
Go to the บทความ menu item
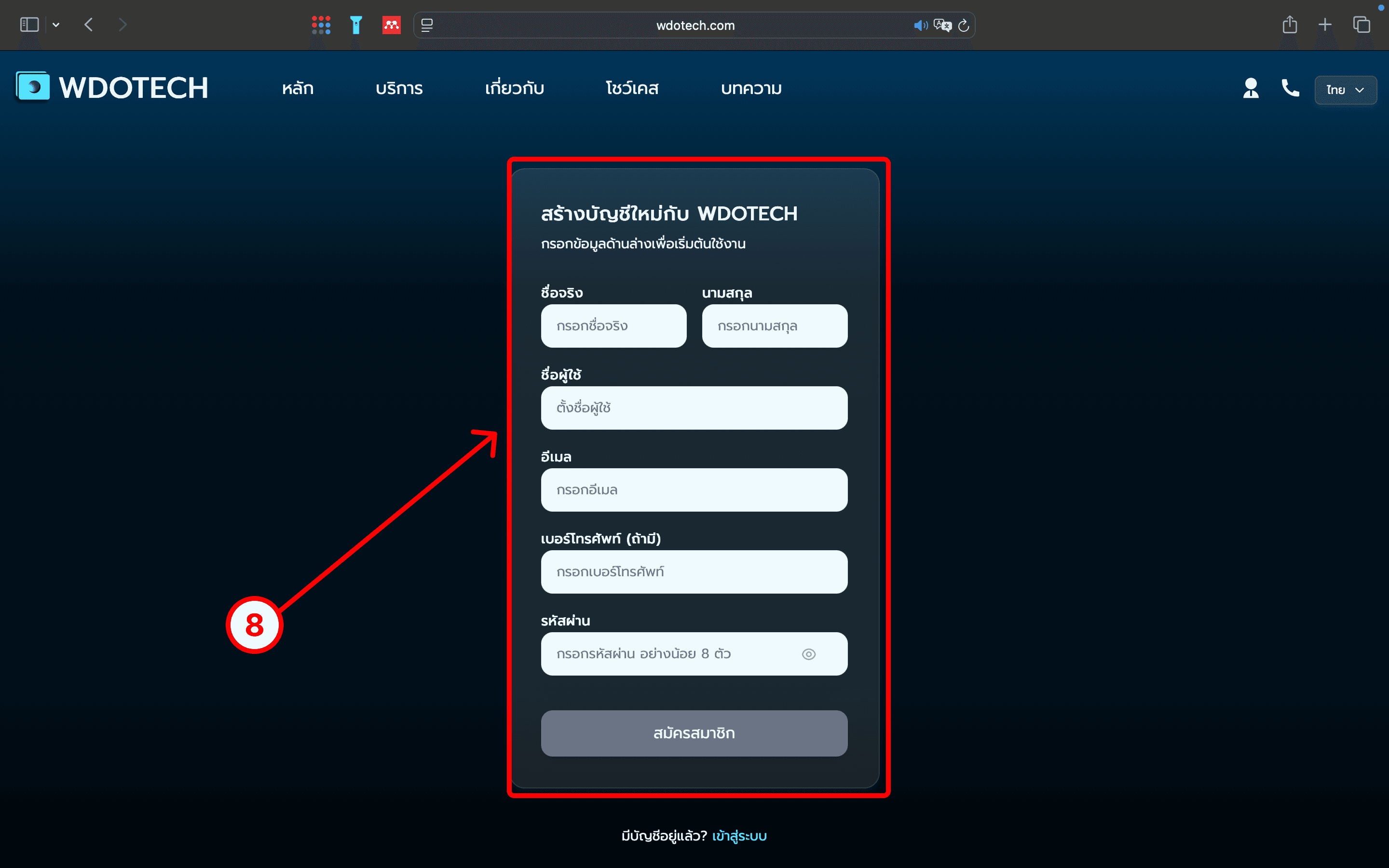(751, 88)
